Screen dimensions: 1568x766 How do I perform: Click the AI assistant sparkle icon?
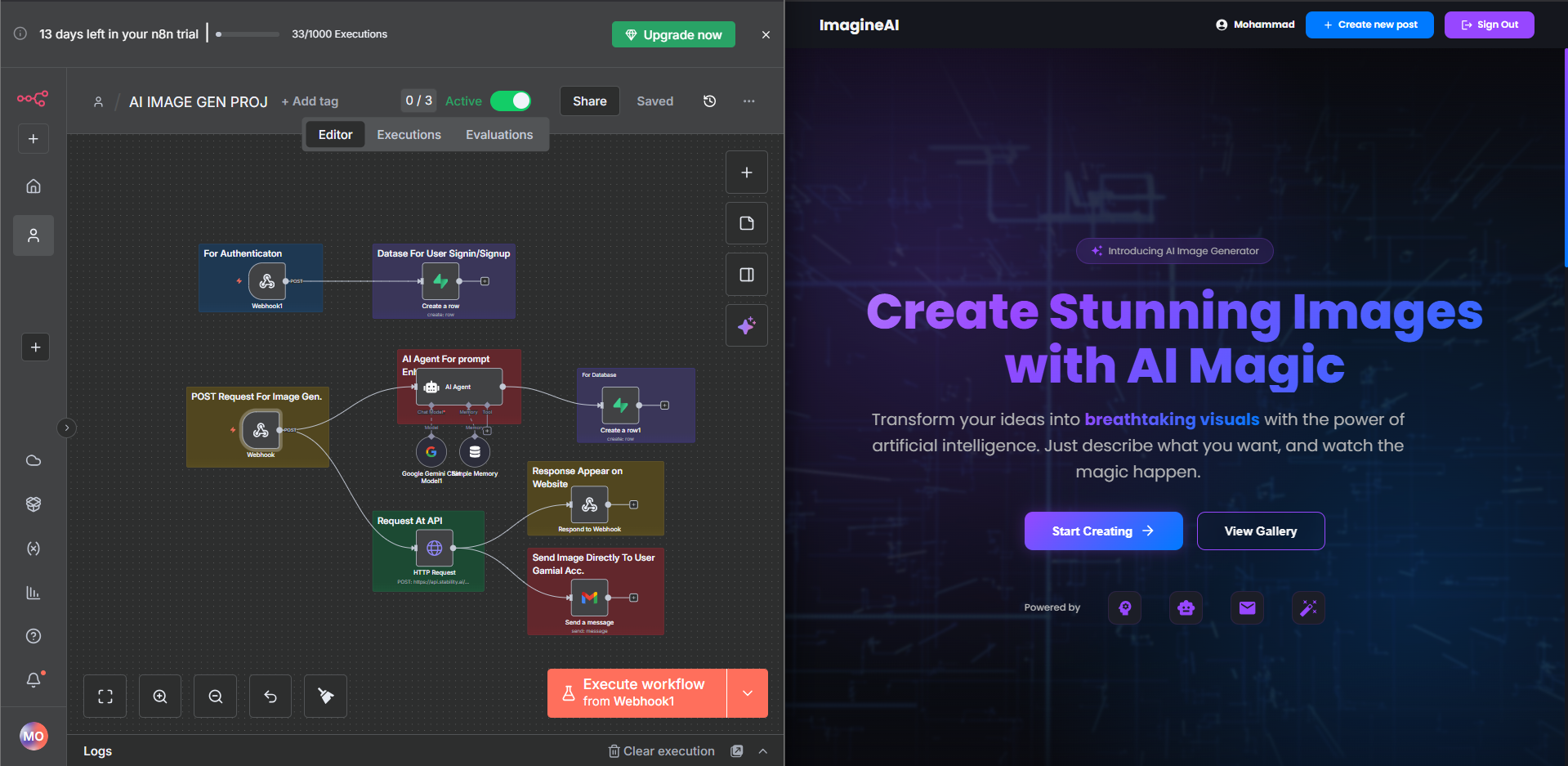(746, 326)
